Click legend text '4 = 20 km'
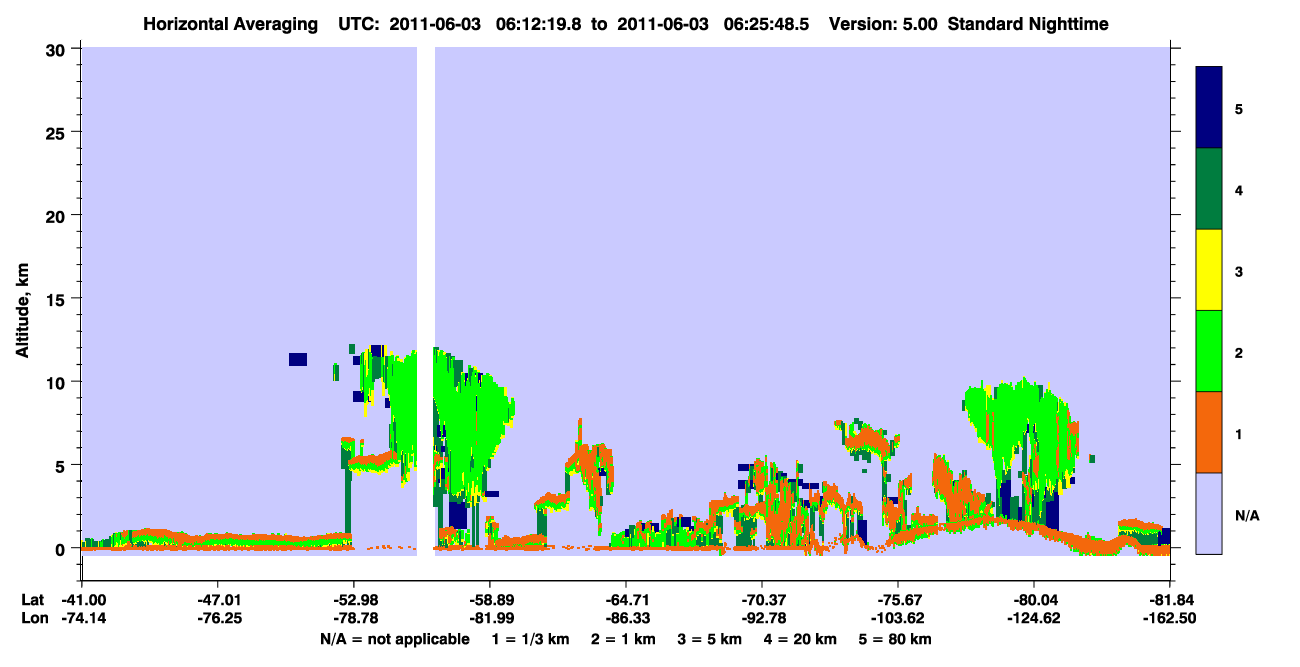Image resolution: width=1300 pixels, height=667 pixels. pos(799,639)
